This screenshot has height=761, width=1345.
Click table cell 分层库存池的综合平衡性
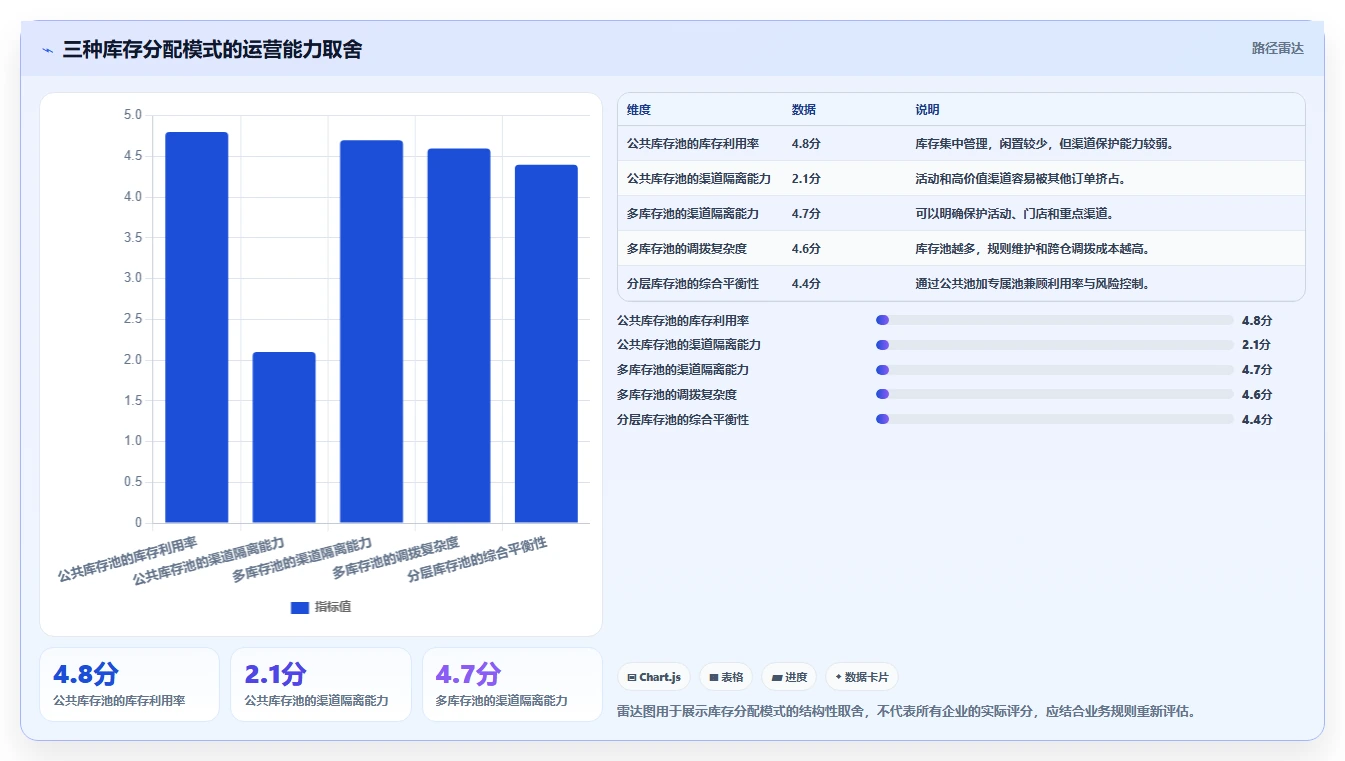pyautogui.click(x=693, y=284)
